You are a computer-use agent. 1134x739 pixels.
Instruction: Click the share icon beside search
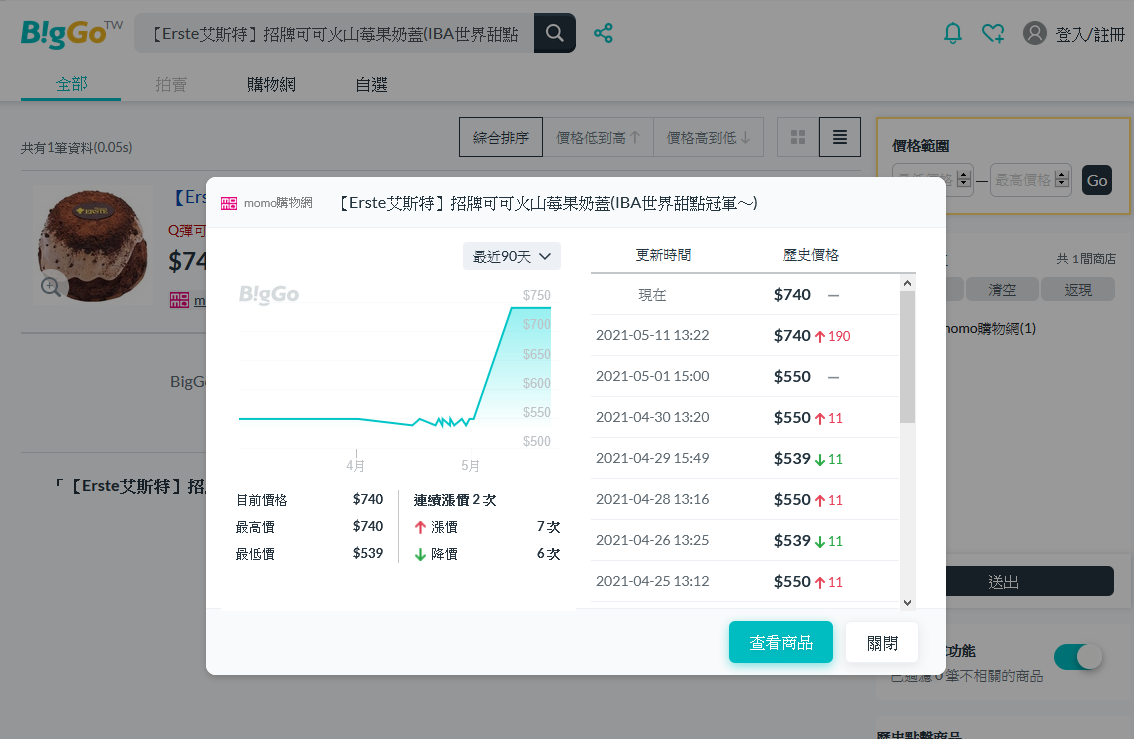(x=603, y=34)
